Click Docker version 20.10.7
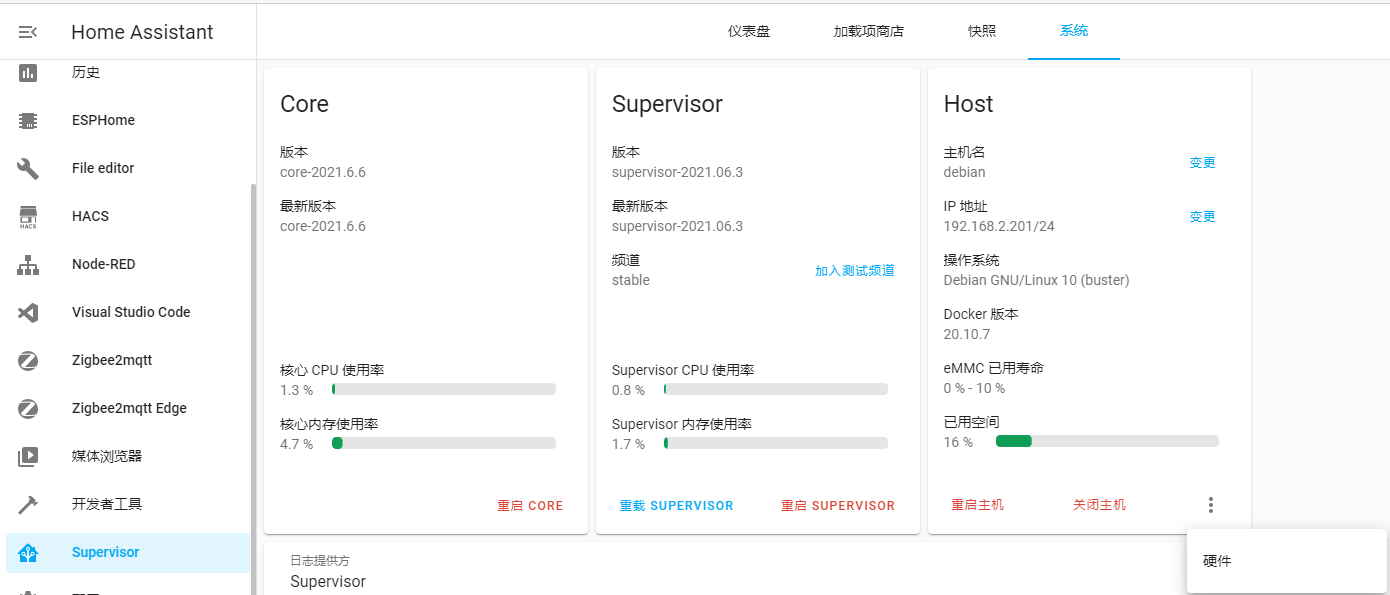The width and height of the screenshot is (1390, 595). click(x=967, y=334)
